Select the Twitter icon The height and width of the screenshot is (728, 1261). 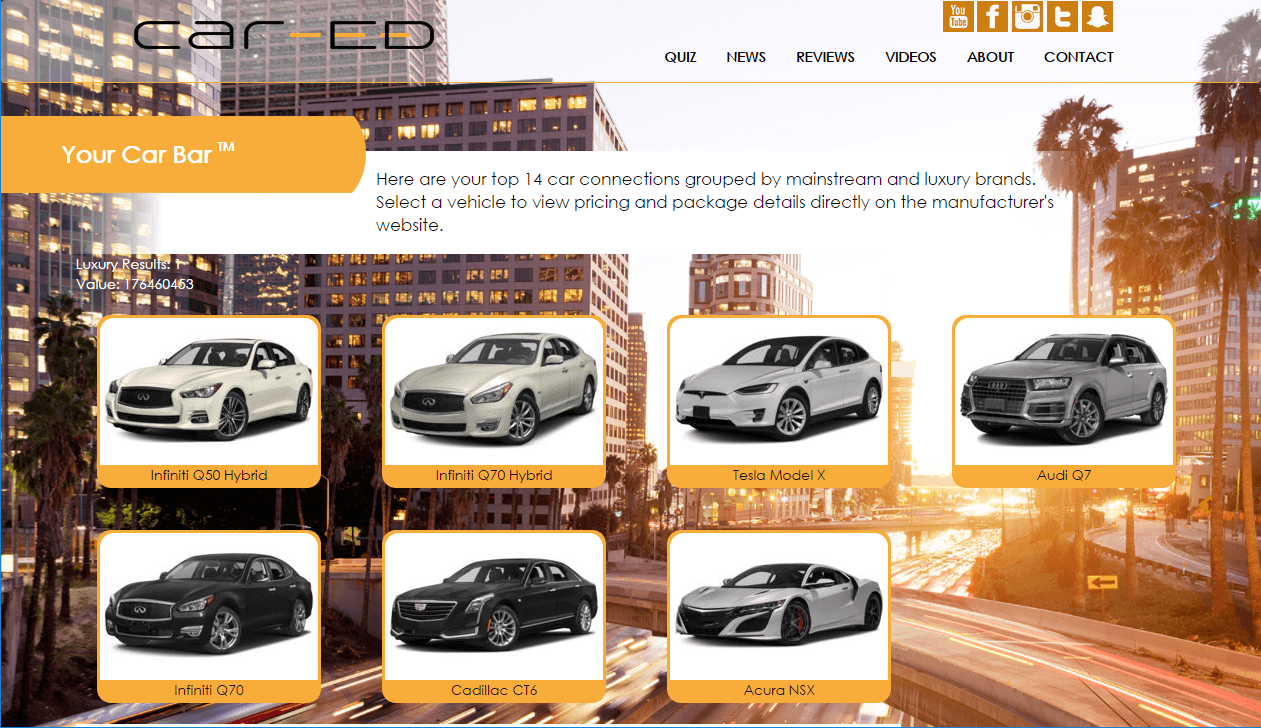pyautogui.click(x=1062, y=16)
